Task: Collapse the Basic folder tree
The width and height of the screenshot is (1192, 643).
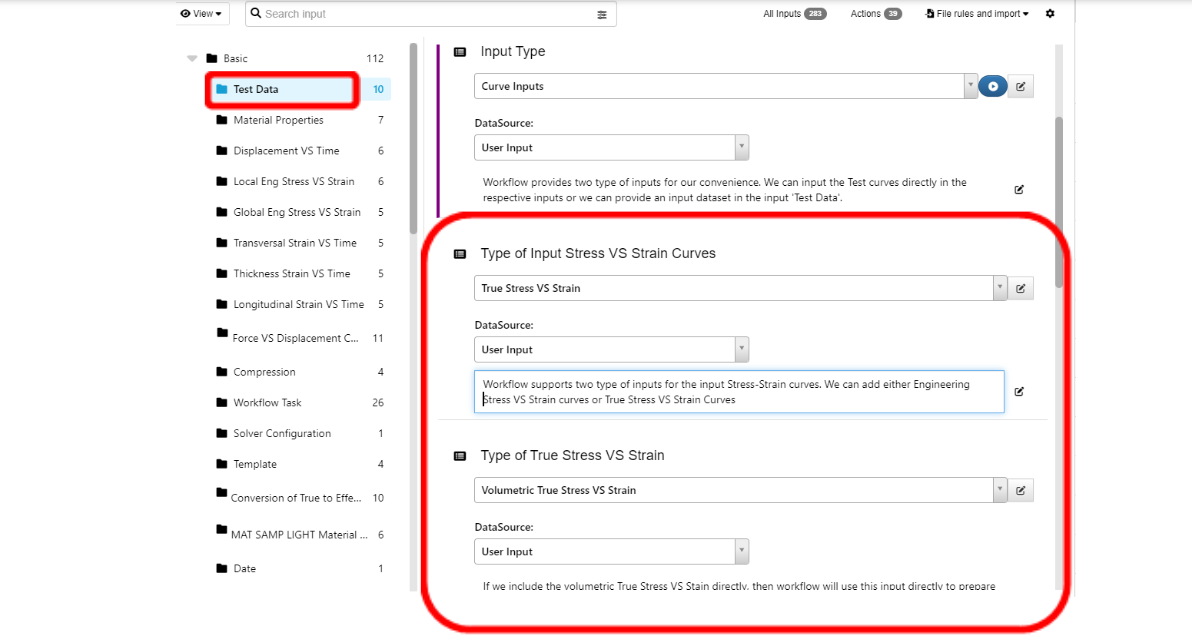Action: [x=192, y=59]
